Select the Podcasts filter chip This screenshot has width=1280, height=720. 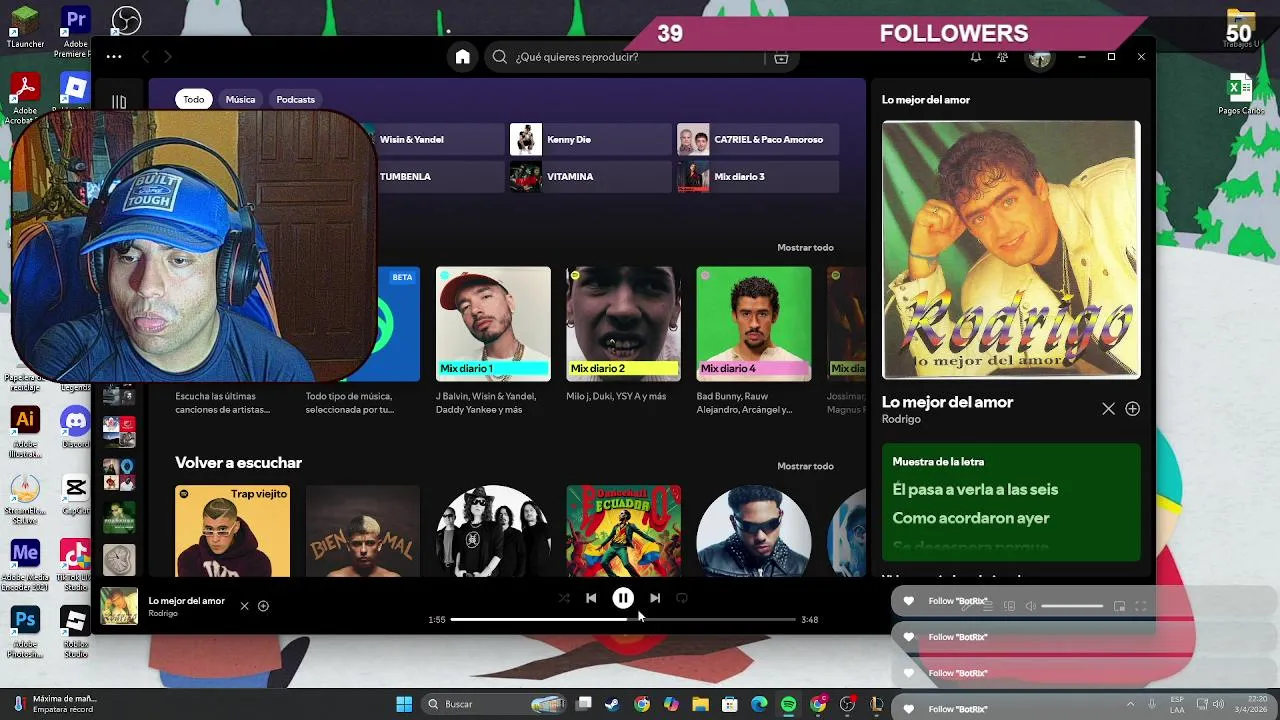click(x=295, y=99)
